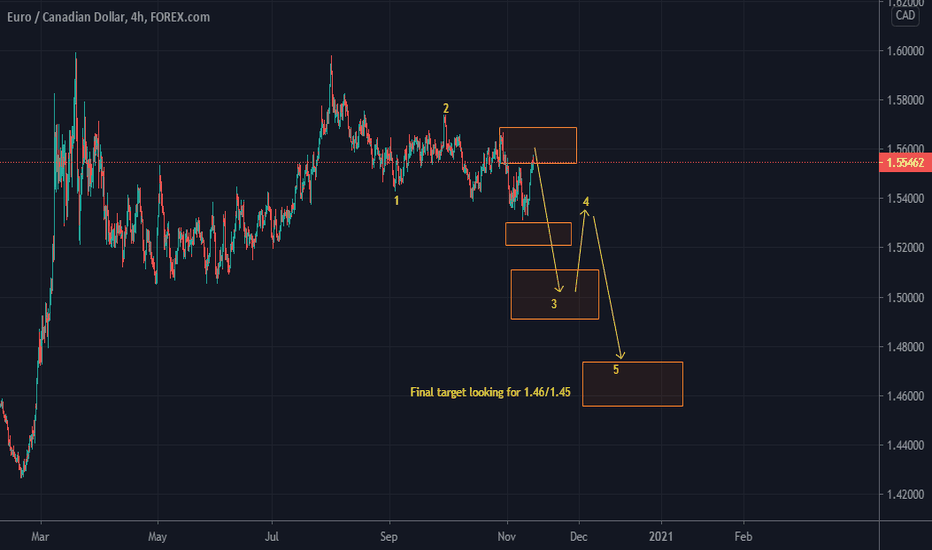Click the red current price label 1.55462
Viewport: 932px width, 550px height.
(905, 163)
